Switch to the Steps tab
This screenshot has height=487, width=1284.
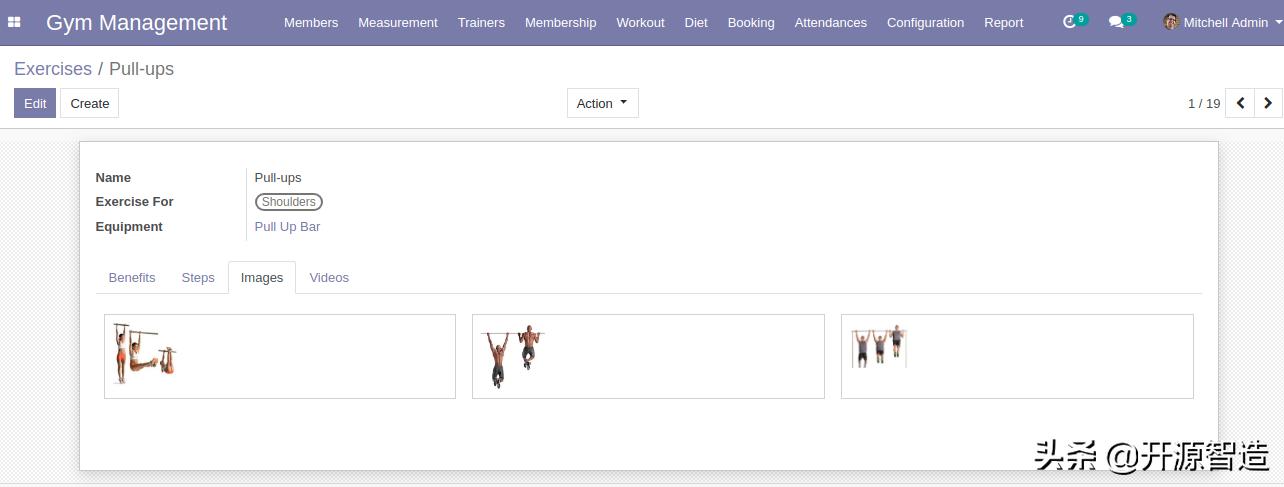198,278
